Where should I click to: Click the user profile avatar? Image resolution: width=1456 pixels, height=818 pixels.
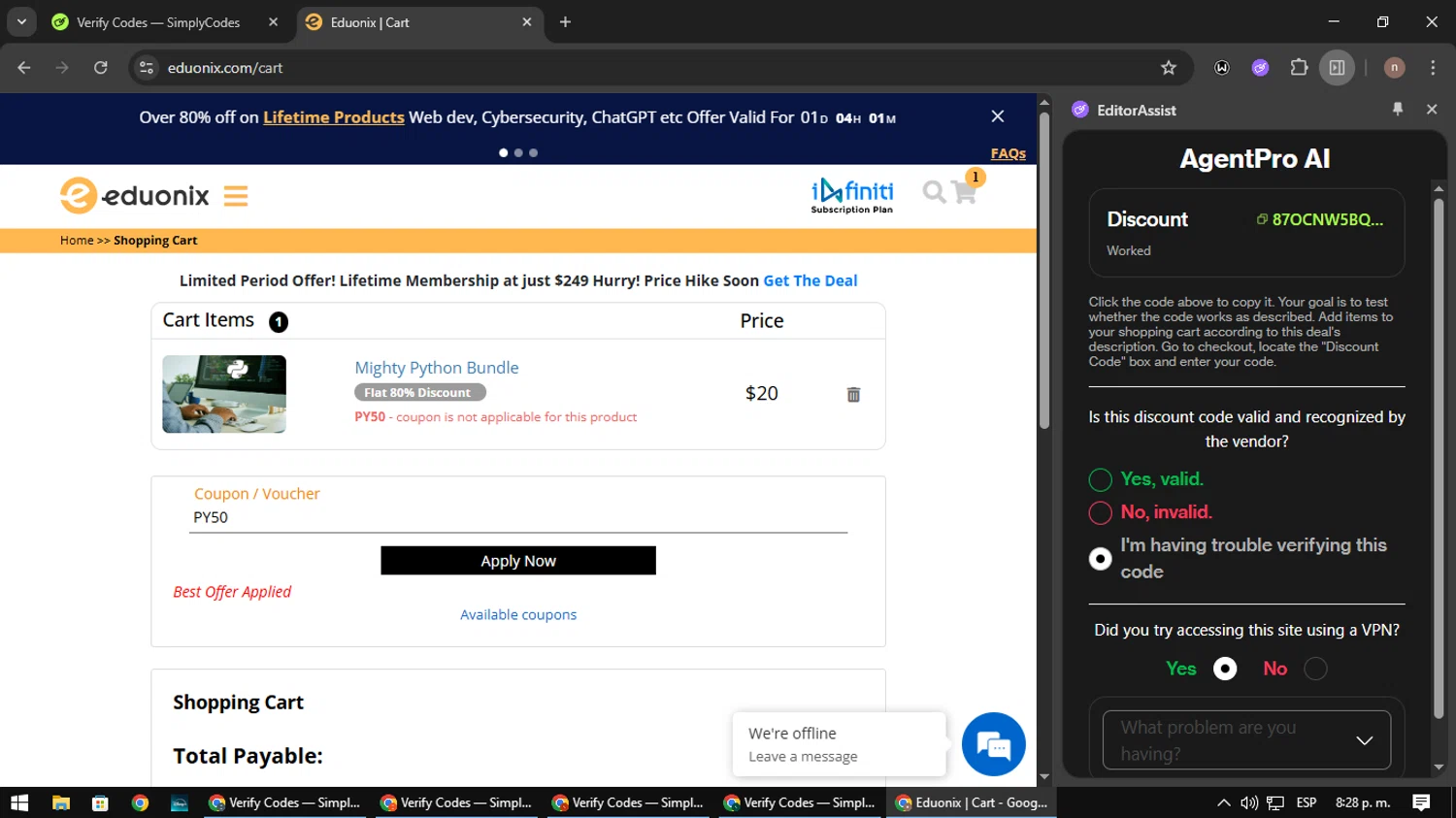tap(1394, 68)
